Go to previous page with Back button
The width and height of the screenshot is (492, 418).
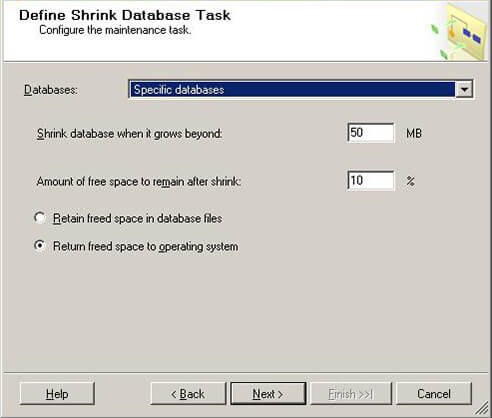pos(188,394)
